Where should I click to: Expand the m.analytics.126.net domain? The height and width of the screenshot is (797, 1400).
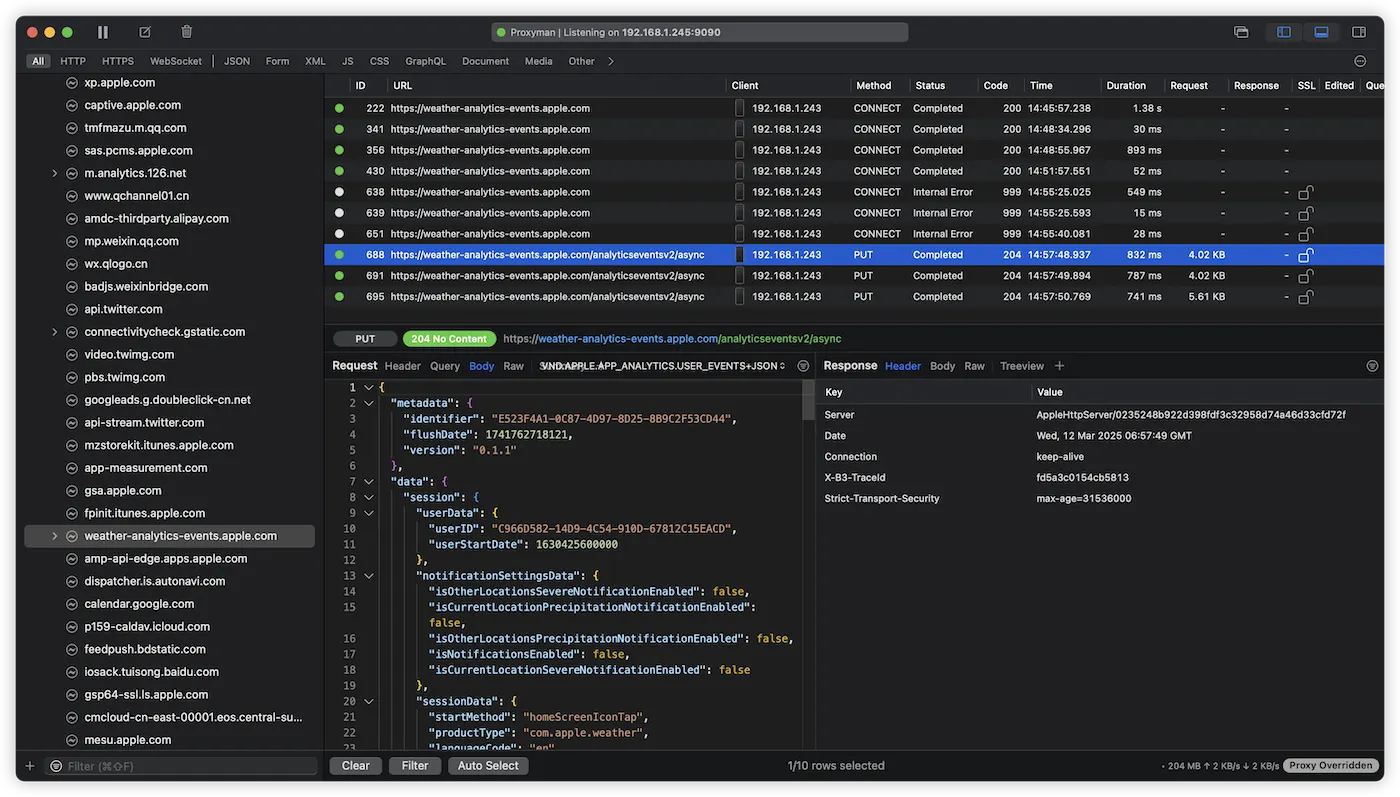(54, 173)
